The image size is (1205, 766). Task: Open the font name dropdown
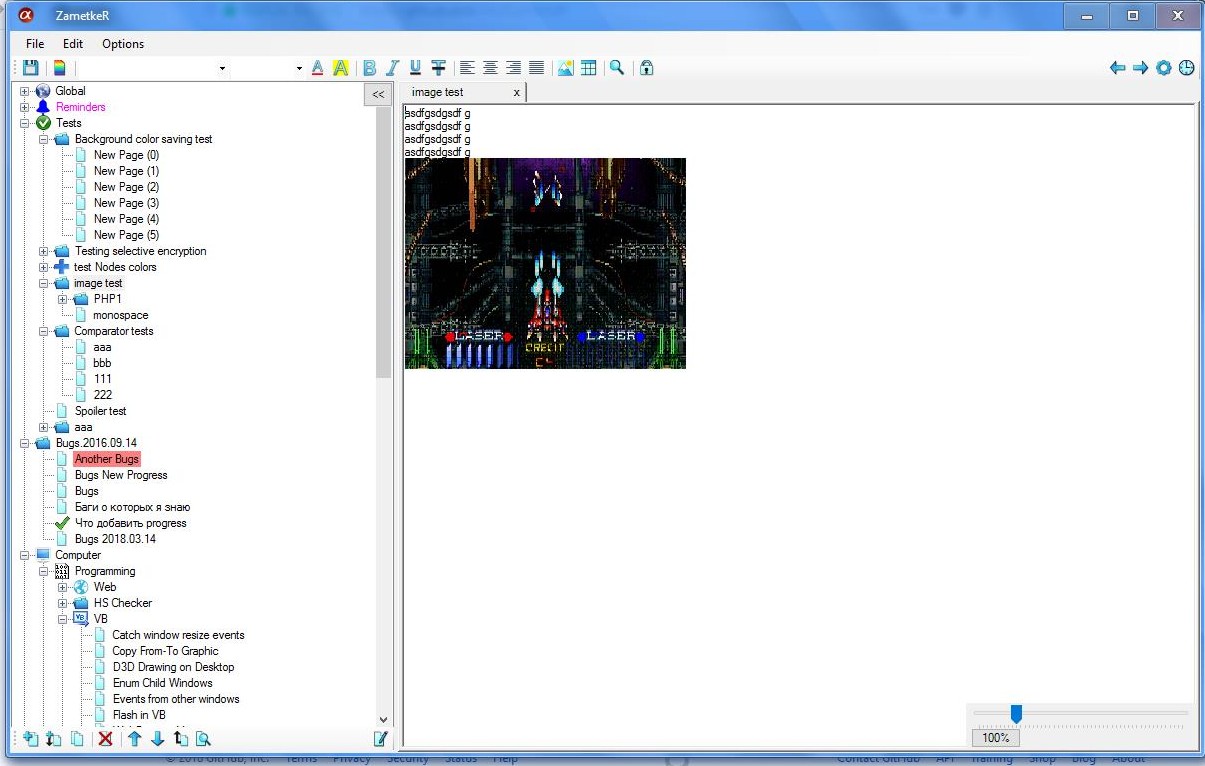[223, 67]
